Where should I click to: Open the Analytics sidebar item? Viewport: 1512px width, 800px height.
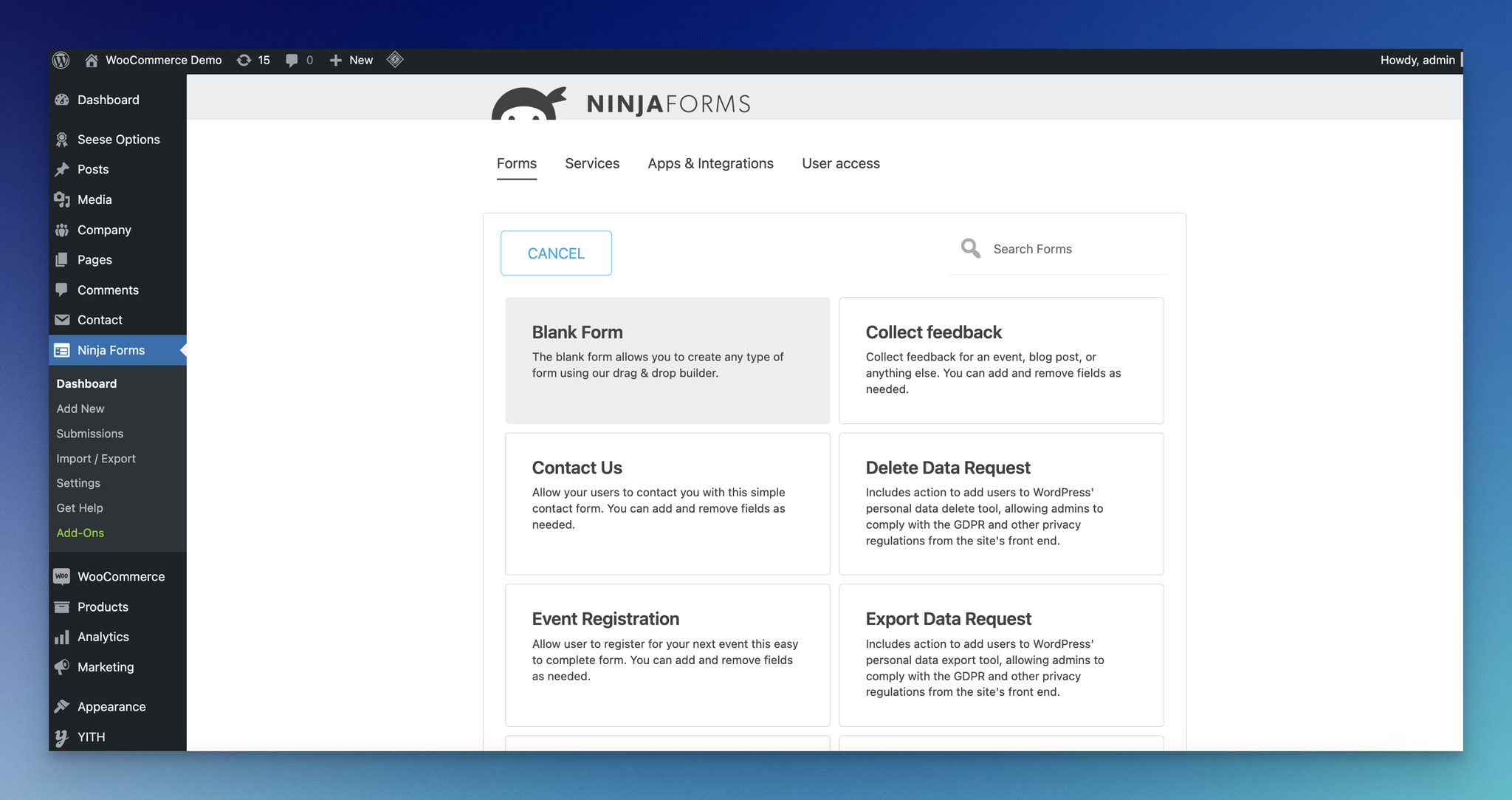click(117, 637)
